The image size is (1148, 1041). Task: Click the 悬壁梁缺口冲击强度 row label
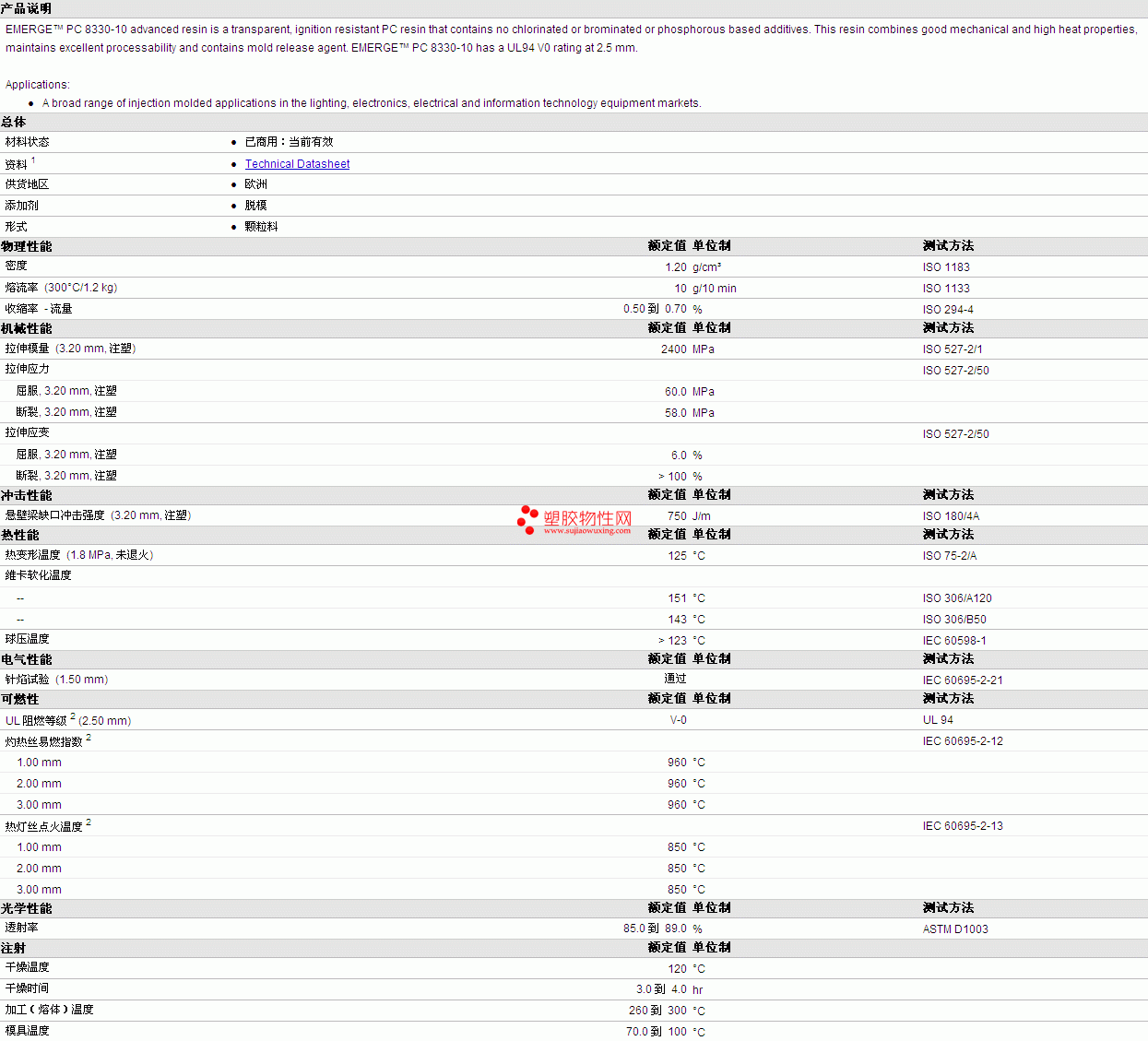[99, 515]
